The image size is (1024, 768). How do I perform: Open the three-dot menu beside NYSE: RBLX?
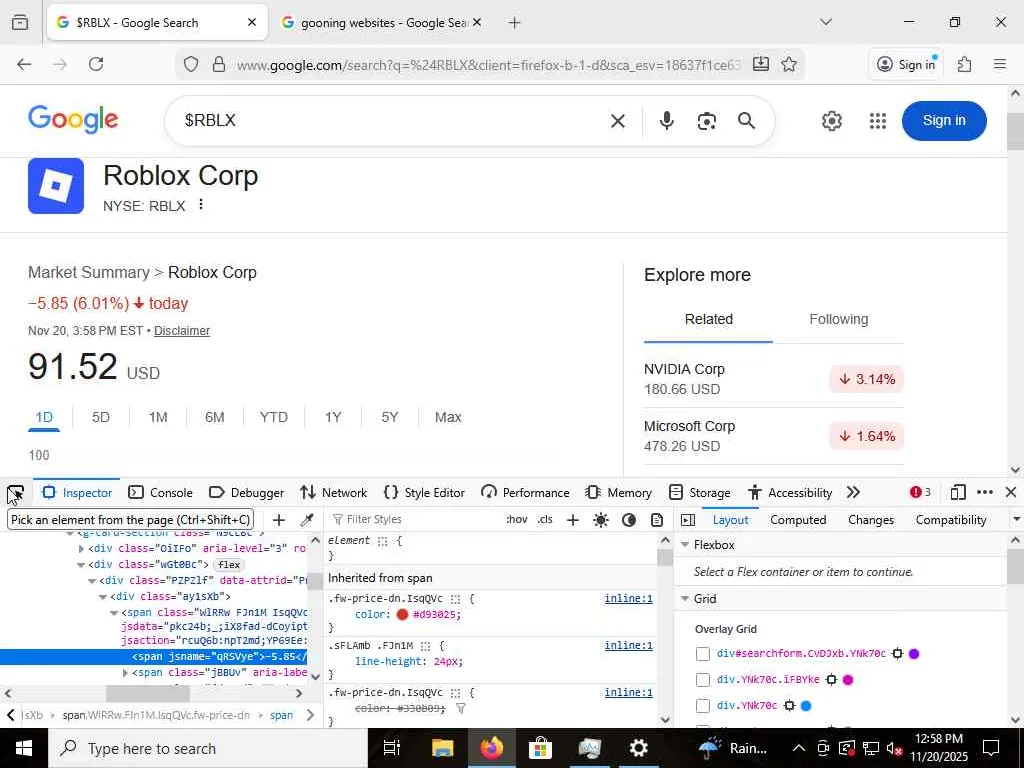201,205
